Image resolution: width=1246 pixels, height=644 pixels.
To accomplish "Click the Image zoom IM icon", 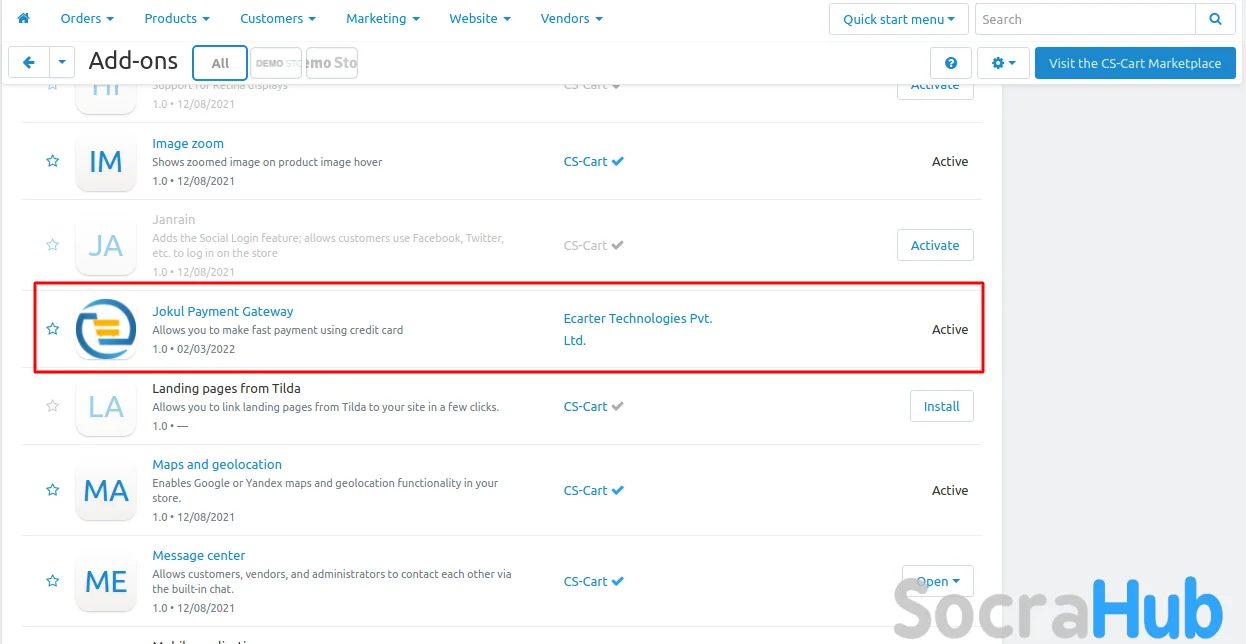I will click(x=106, y=162).
